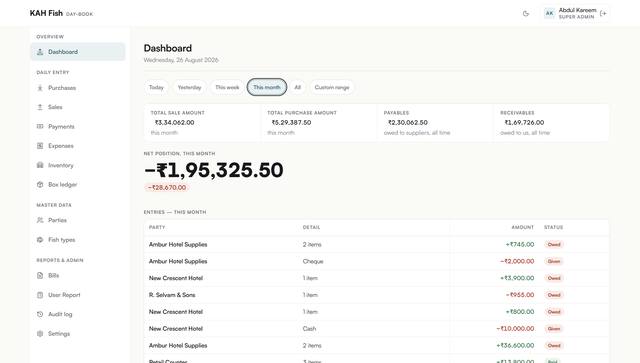Viewport: 640px width, 363px height.
Task: Click the Sales sidebar icon
Action: [x=40, y=107]
